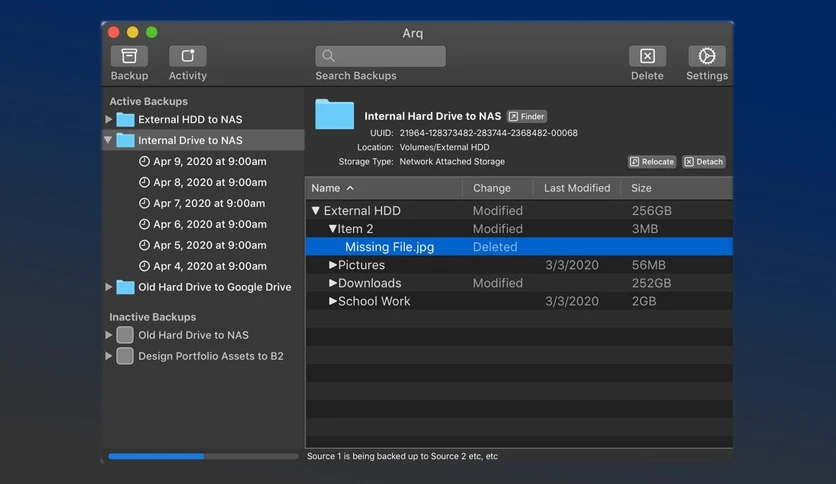Expand Old Hard Drive to Google Drive
836x484 pixels.
(109, 287)
